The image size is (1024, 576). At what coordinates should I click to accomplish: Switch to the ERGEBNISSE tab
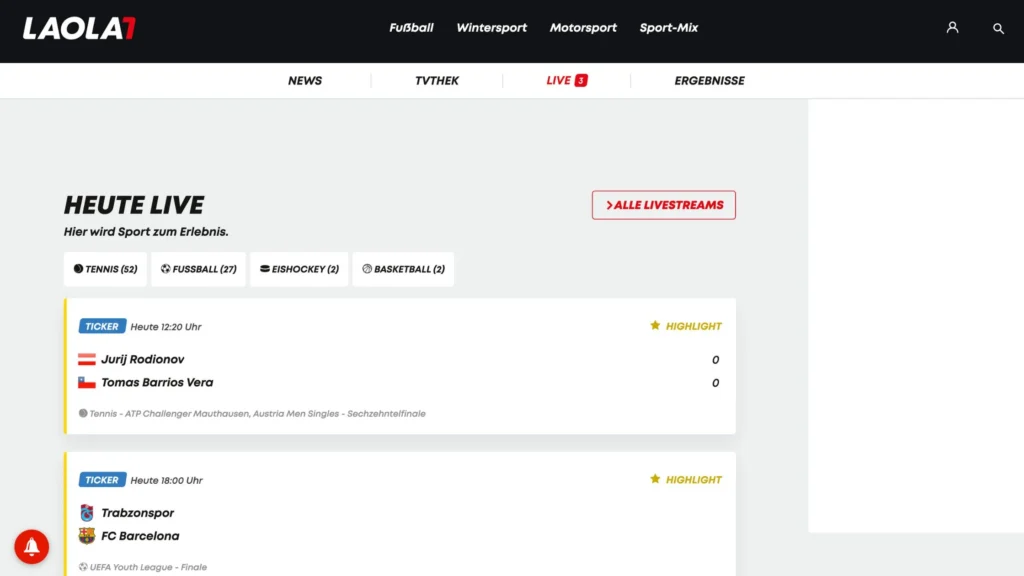coord(709,80)
